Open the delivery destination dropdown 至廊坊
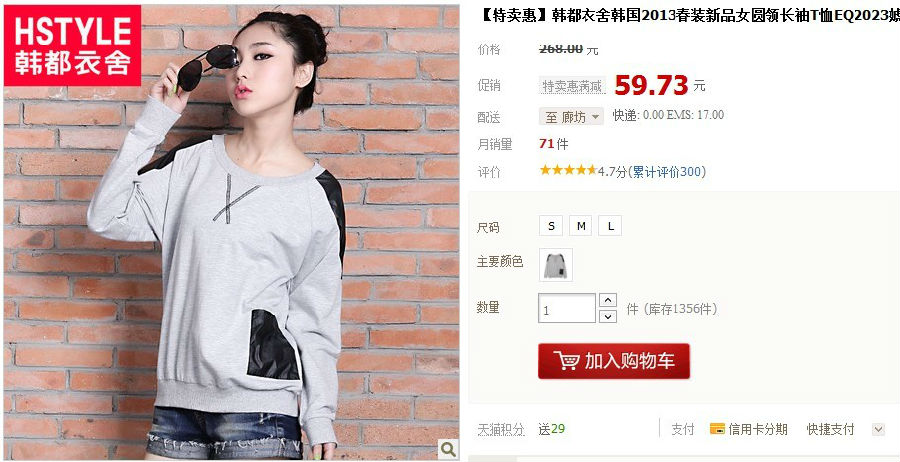900x462 pixels. (571, 117)
